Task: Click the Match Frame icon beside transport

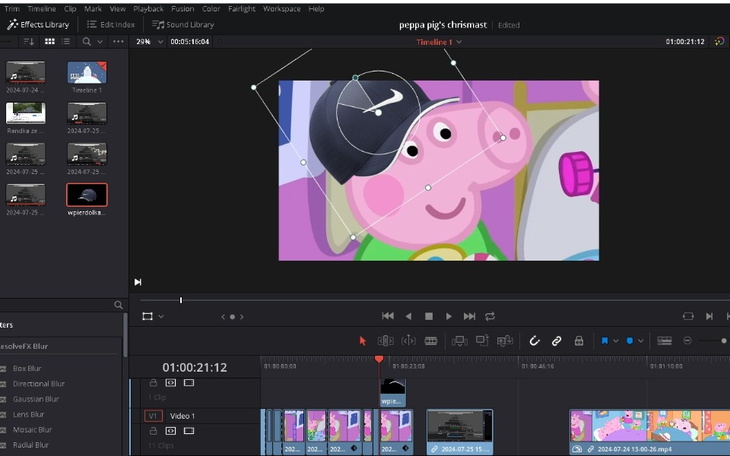Action: click(688, 316)
